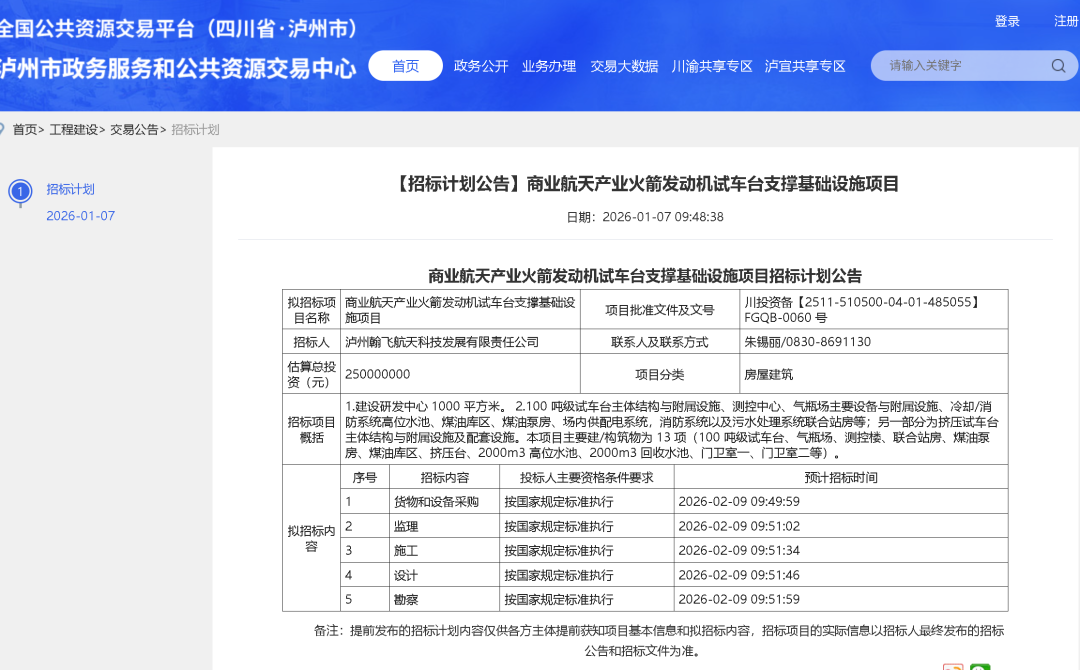Click the 招标计划公告 article title heading
Screen dimensions: 1080x670
(x=645, y=184)
